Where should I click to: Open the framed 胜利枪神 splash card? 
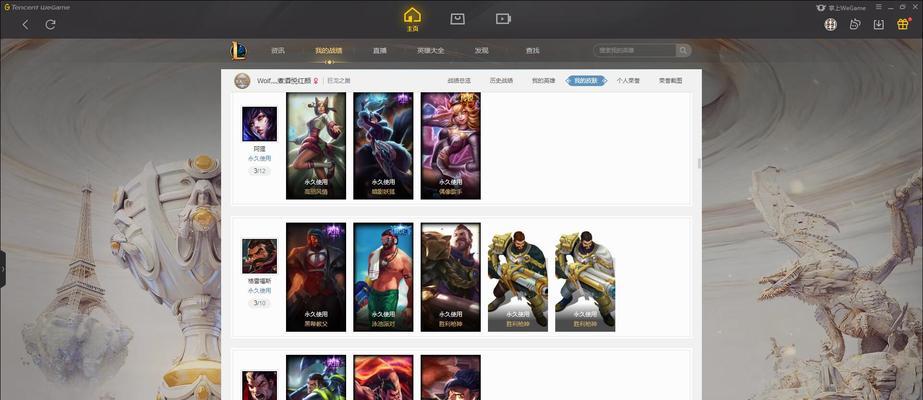point(450,277)
